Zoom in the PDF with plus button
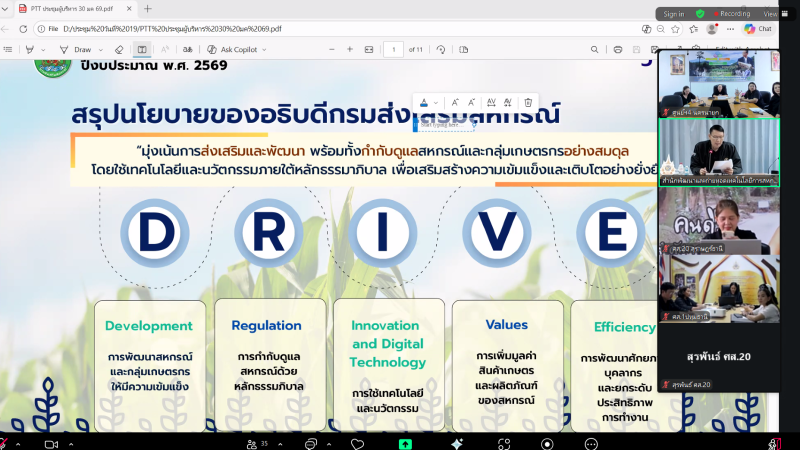Image resolution: width=800 pixels, height=450 pixels. (349, 49)
